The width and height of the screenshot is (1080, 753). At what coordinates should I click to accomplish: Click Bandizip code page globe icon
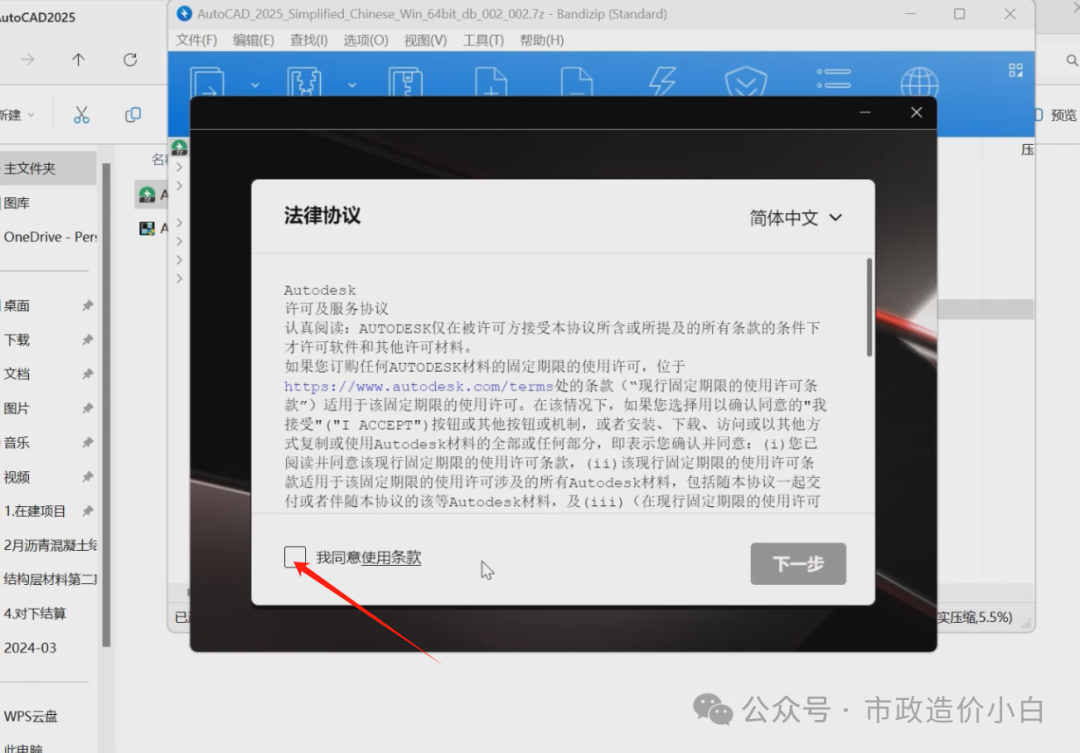pos(920,82)
